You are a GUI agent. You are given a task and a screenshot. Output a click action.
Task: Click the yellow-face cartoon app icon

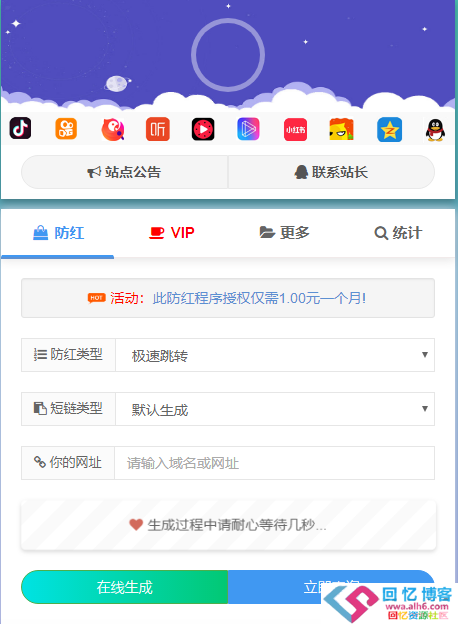tap(341, 129)
